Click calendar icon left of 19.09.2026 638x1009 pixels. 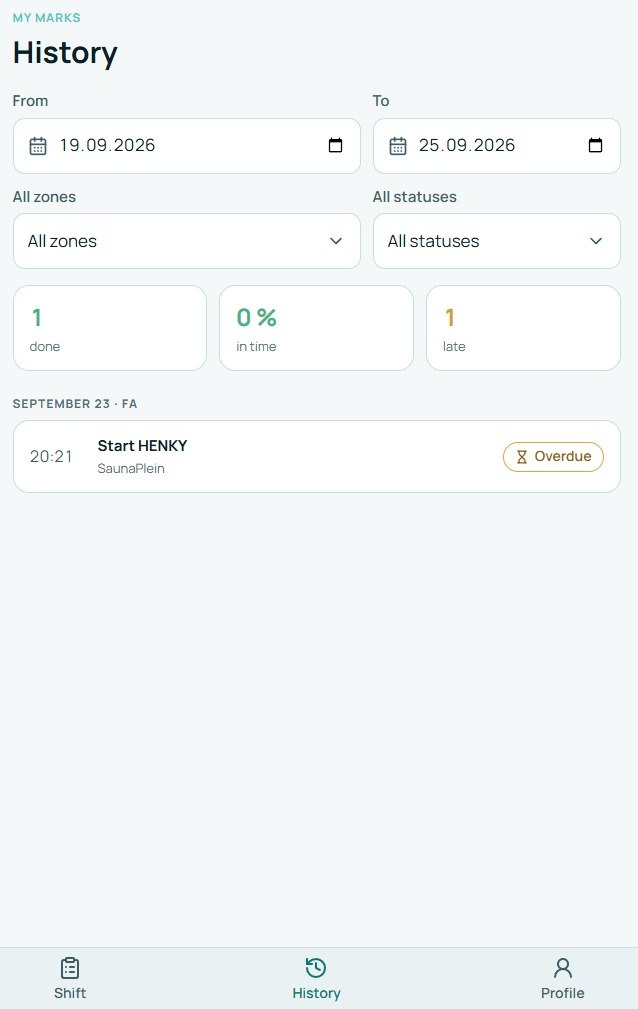coord(38,146)
